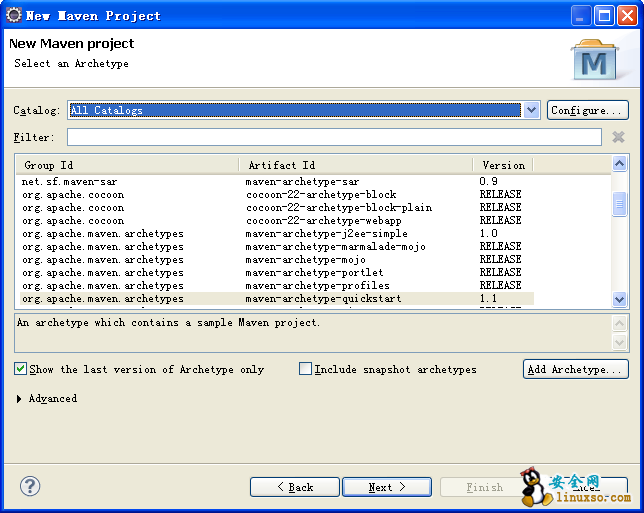Go to next page with Next button

[x=386, y=487]
